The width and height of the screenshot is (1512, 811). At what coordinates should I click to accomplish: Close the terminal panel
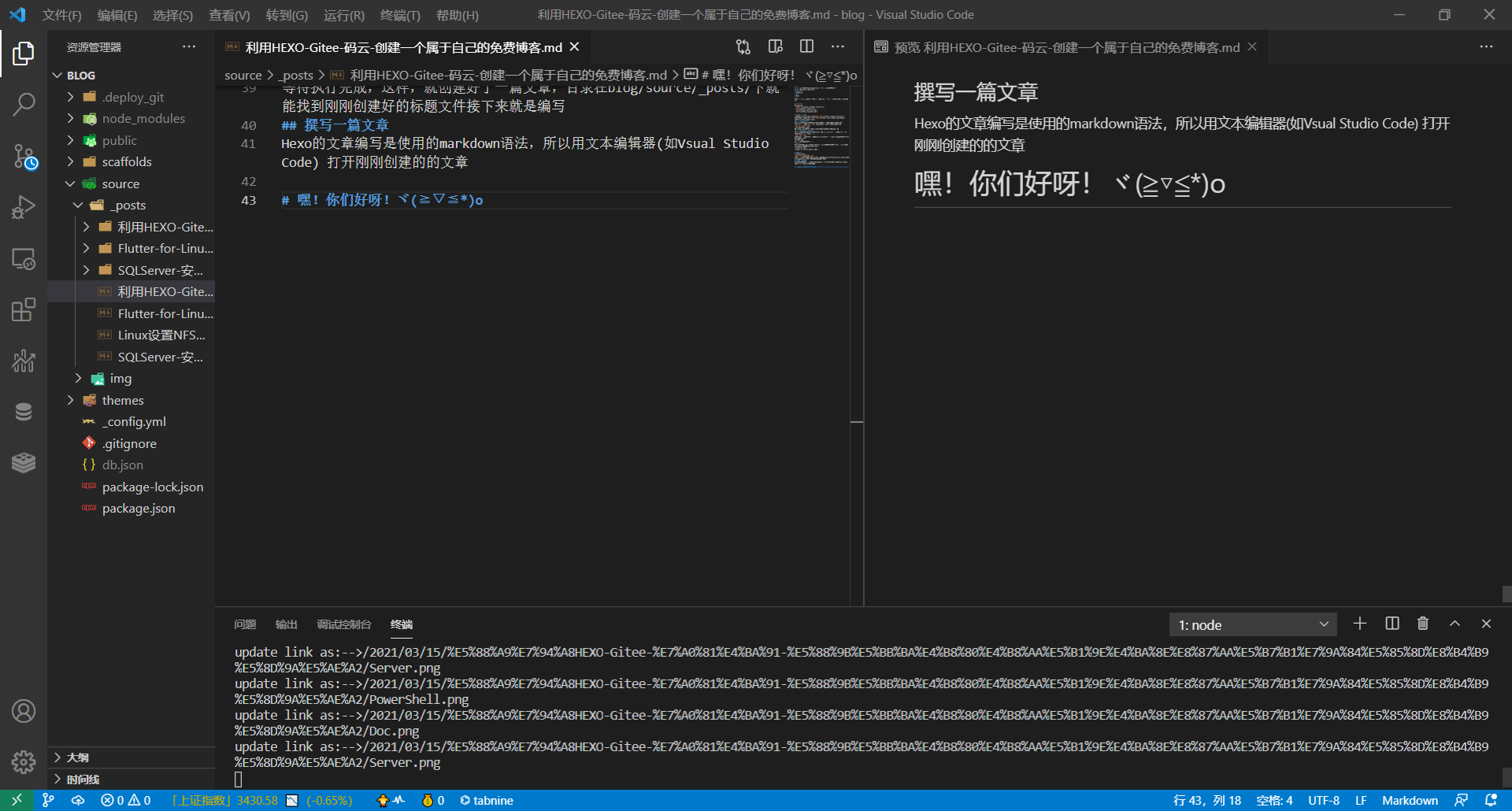[x=1486, y=624]
